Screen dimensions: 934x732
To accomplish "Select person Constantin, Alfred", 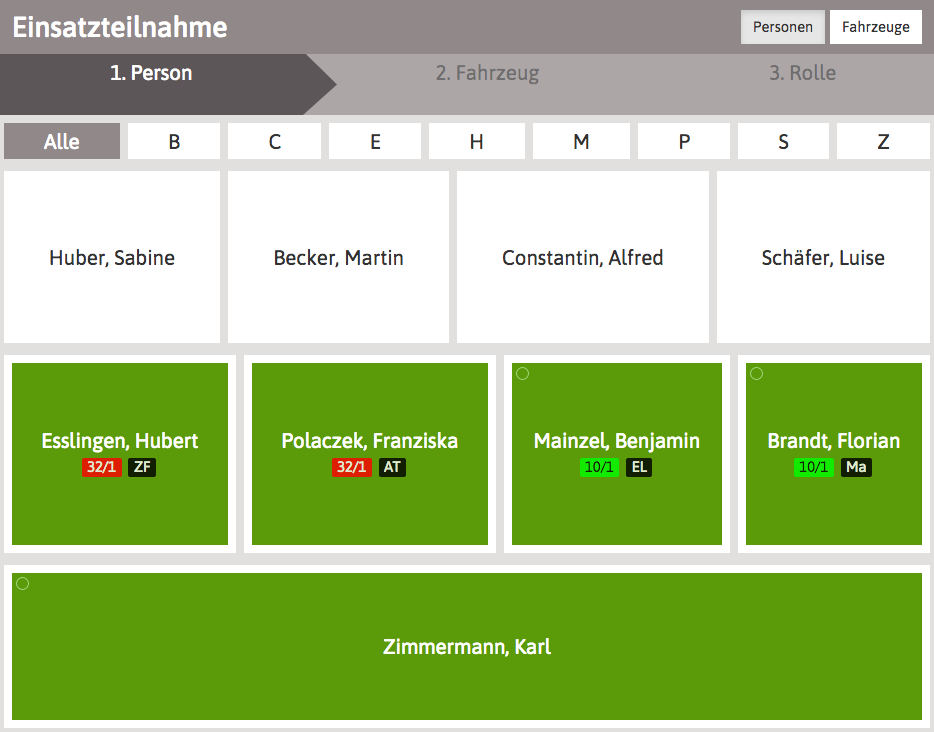I will [582, 258].
